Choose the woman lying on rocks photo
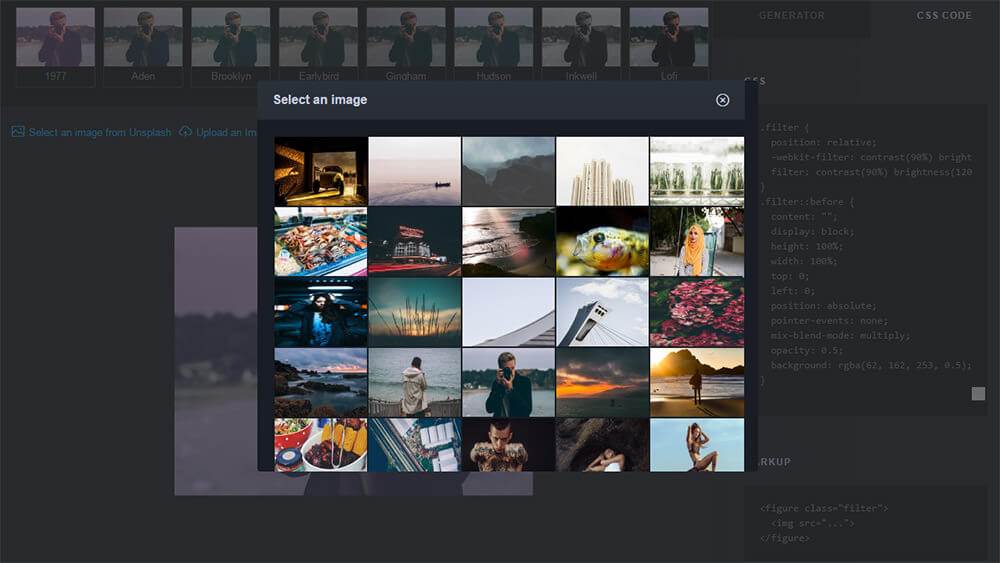Image resolution: width=1000 pixels, height=563 pixels. (x=602, y=445)
